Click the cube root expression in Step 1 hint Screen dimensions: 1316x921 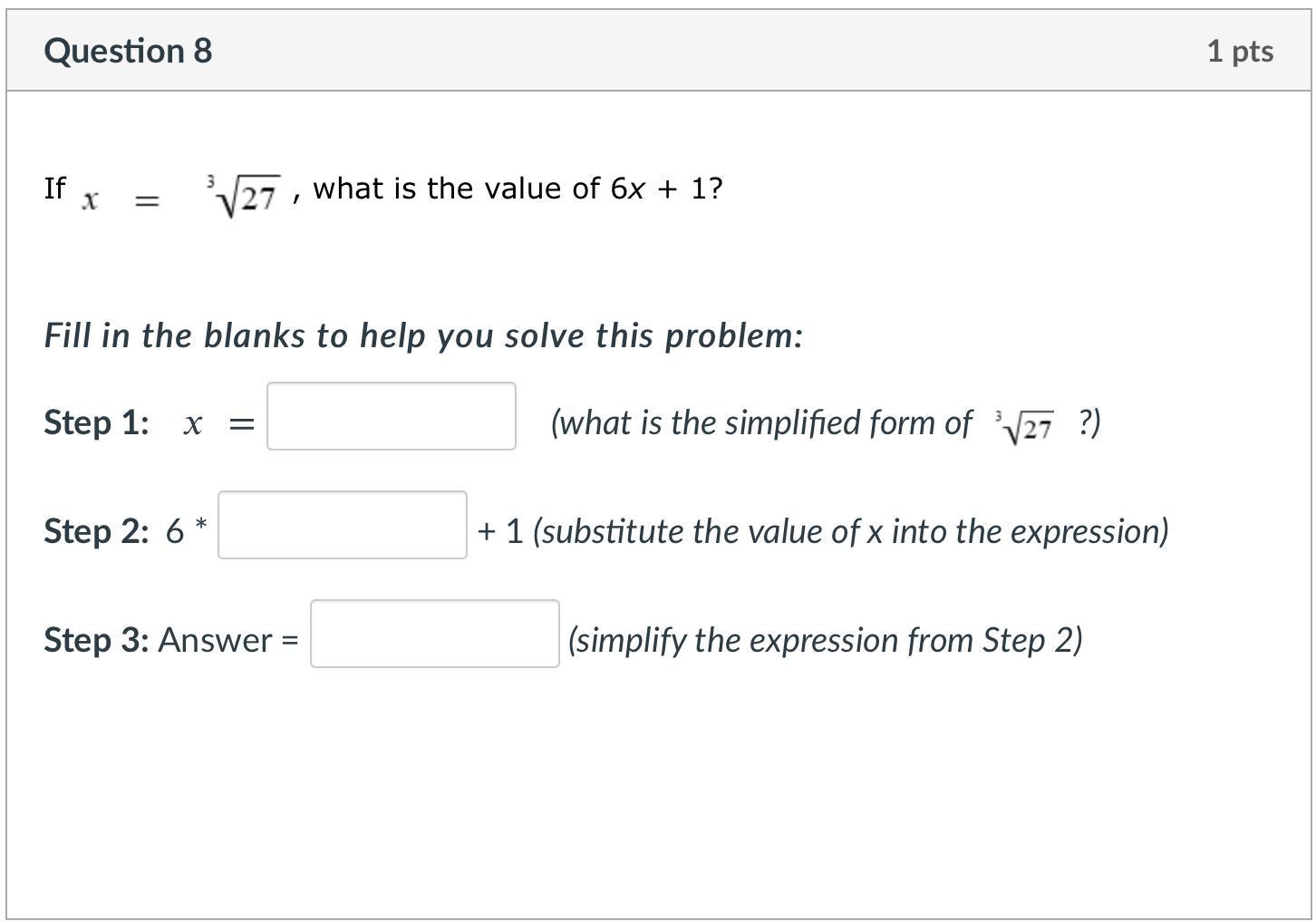[1025, 425]
